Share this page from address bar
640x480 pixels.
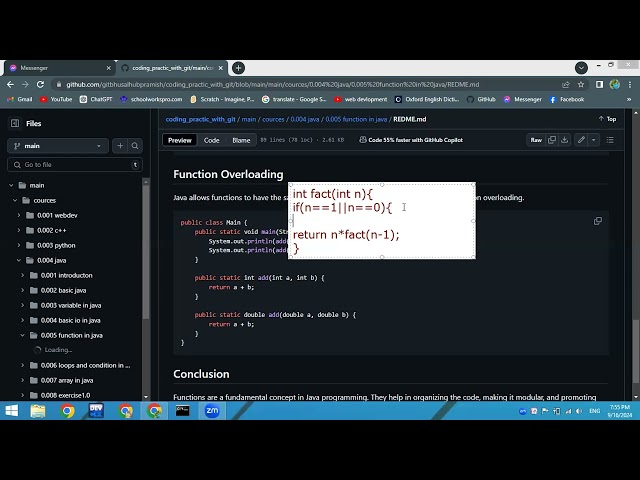pyautogui.click(x=566, y=84)
